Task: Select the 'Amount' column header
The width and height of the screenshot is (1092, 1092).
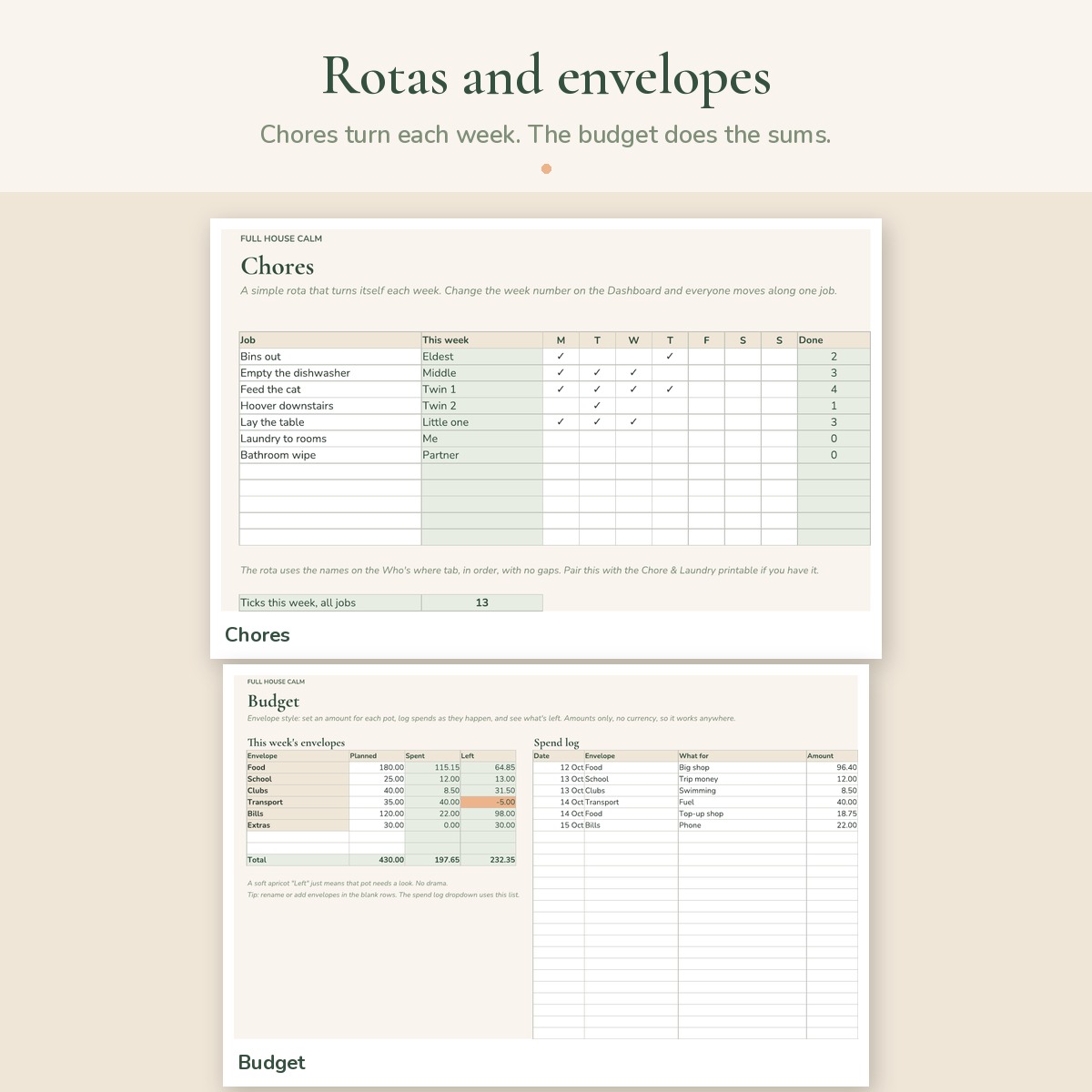Action: 832,756
